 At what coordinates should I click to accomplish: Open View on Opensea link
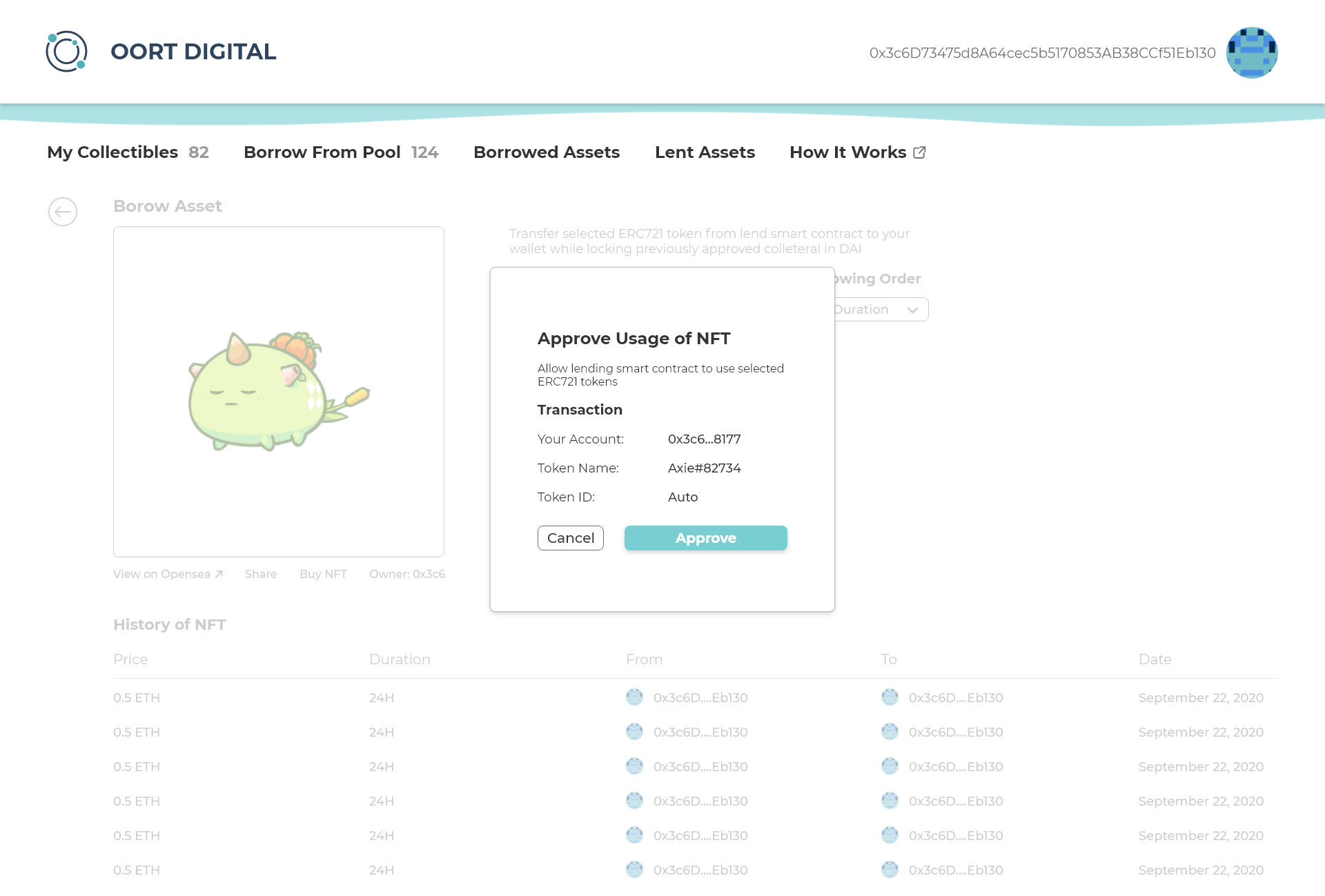tap(161, 574)
